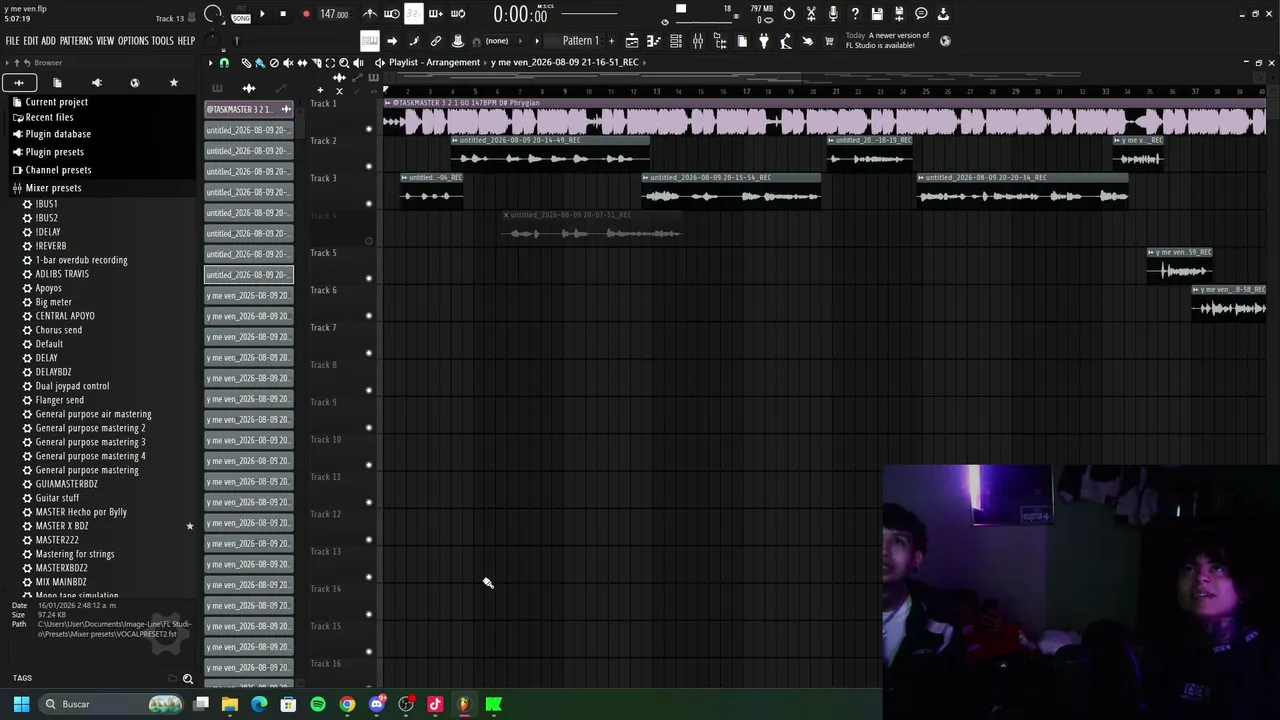Open Spotify from the taskbar
The width and height of the screenshot is (1280, 720).
(318, 704)
